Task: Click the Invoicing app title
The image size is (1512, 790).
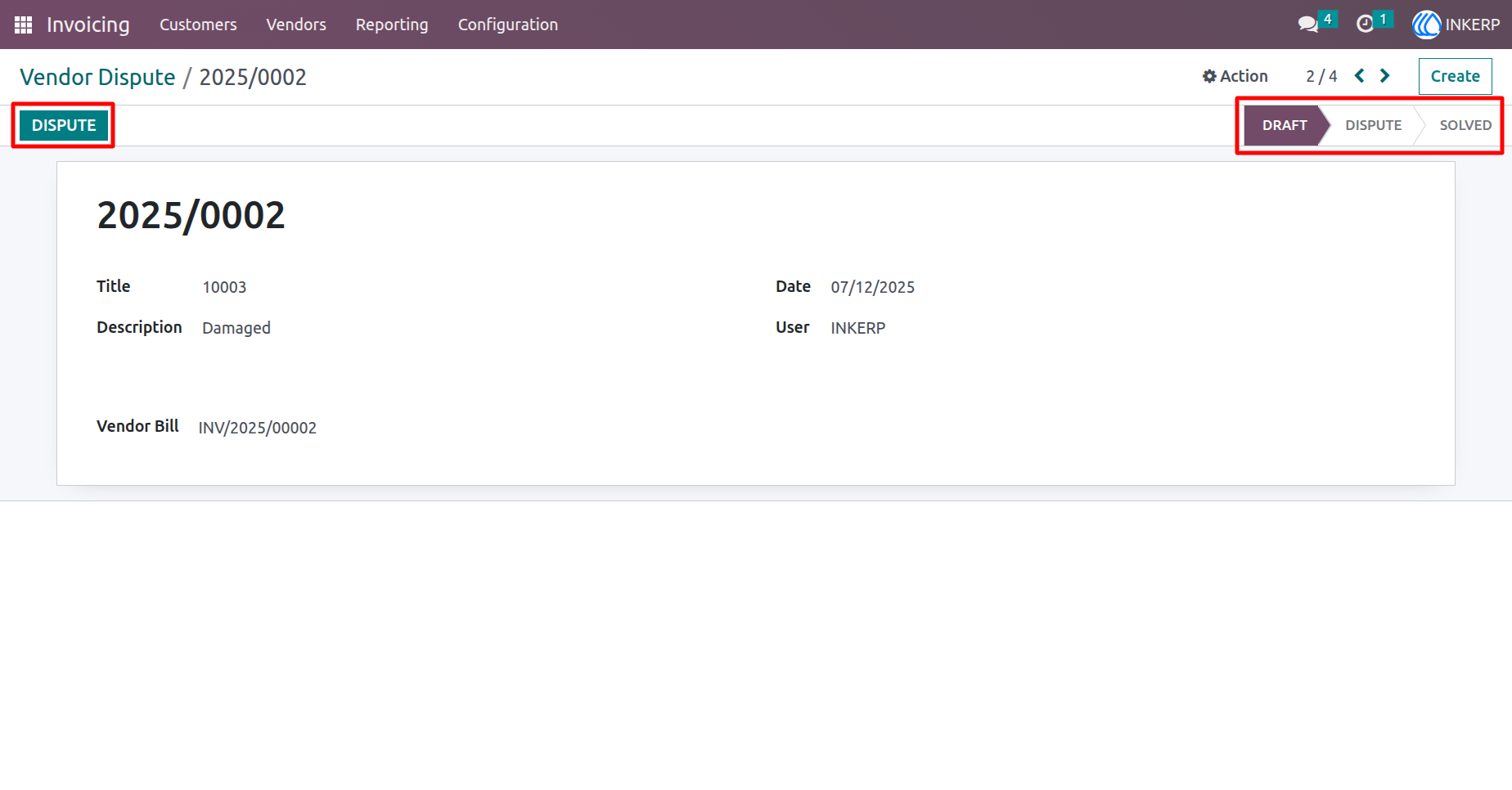Action: pyautogui.click(x=88, y=25)
